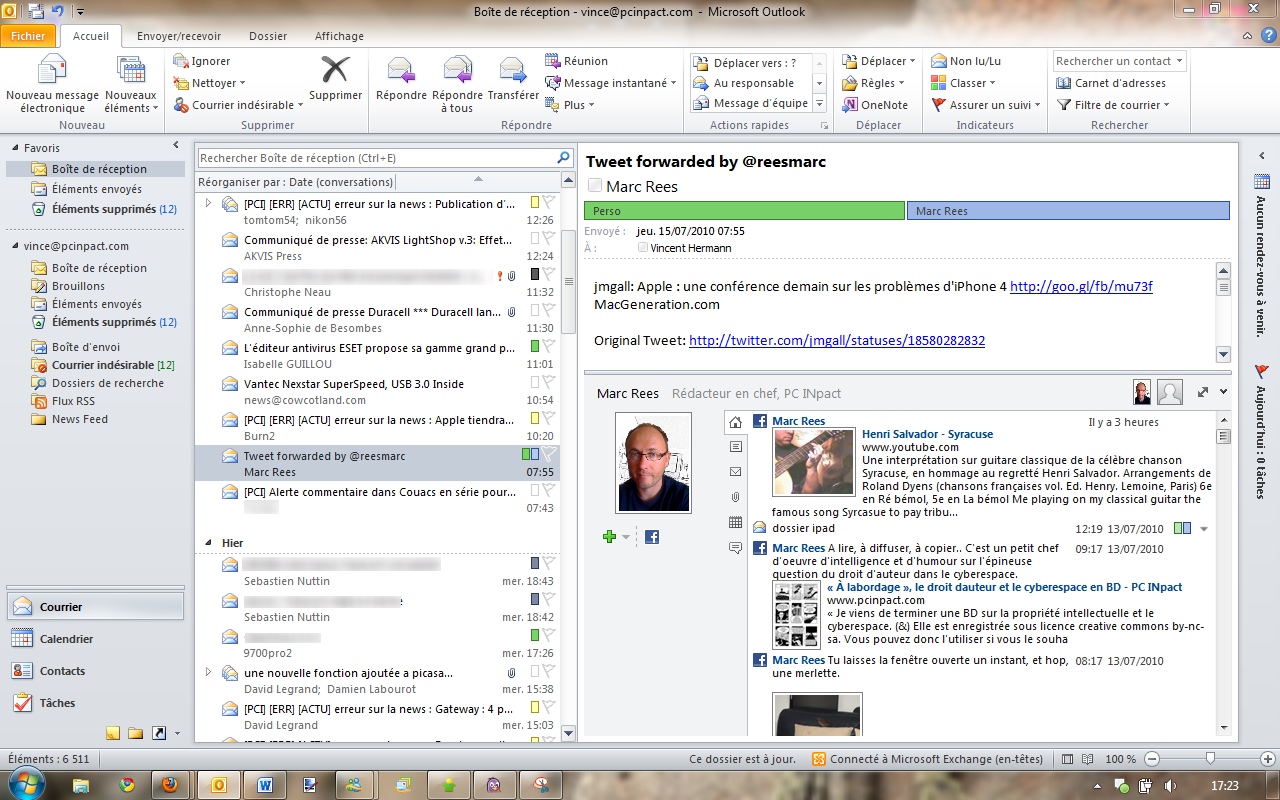Toggle the checkbox beside Marc Rees sender
Viewport: 1280px width, 800px height.
point(595,186)
